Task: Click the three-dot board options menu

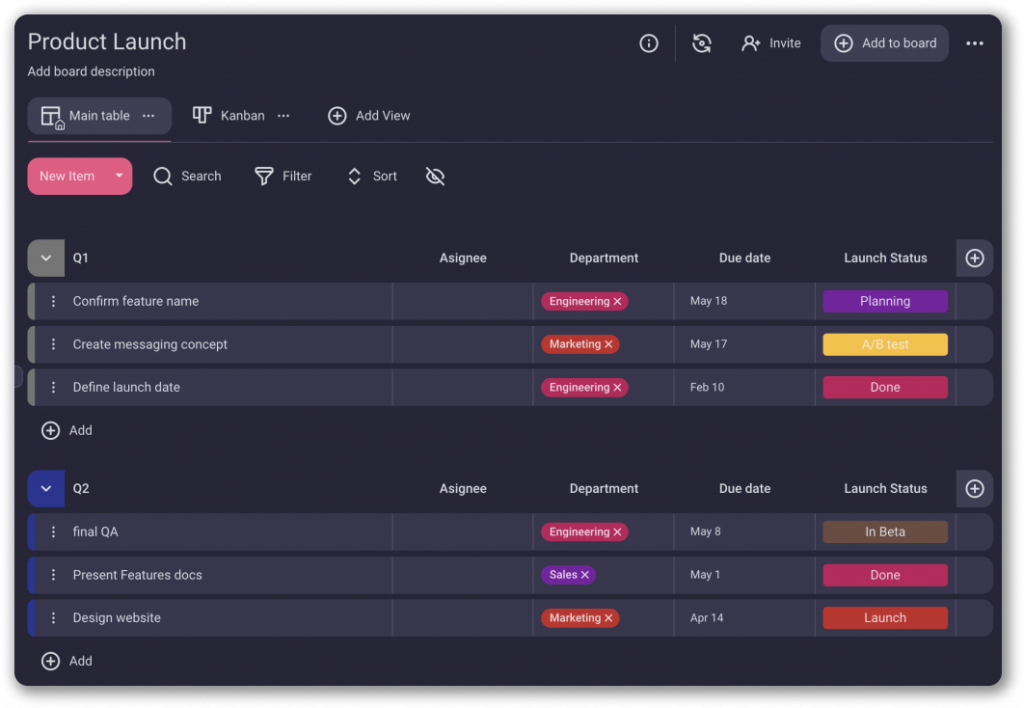Action: 974,43
